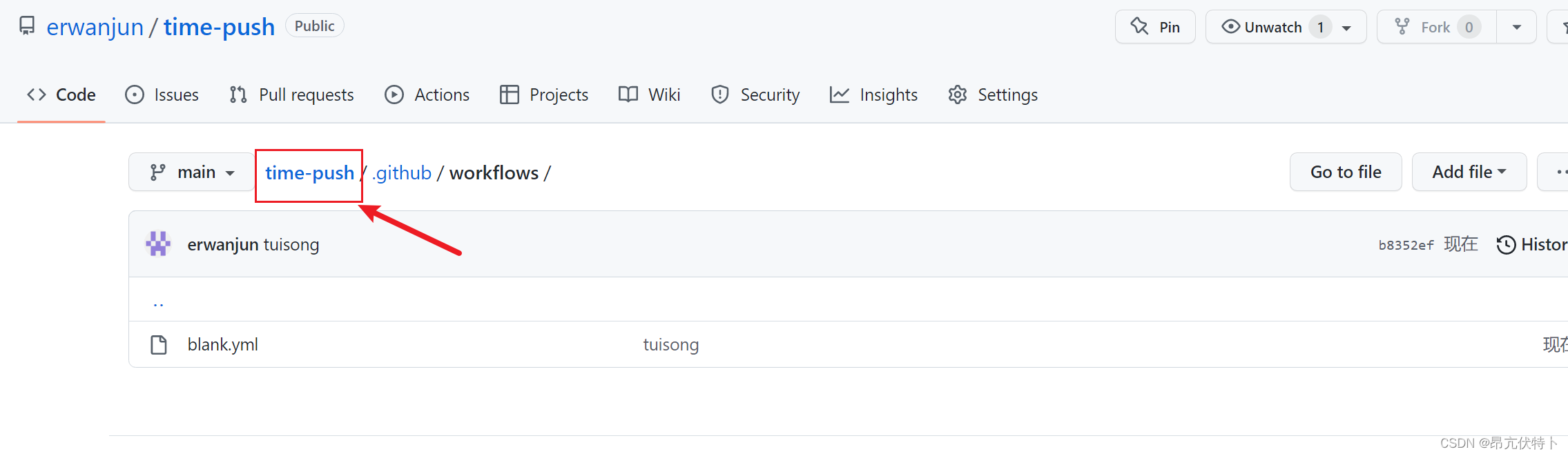Viewport: 1568px width, 456px height.
Task: Click the eye icon on Unwatch
Action: coord(1230,26)
